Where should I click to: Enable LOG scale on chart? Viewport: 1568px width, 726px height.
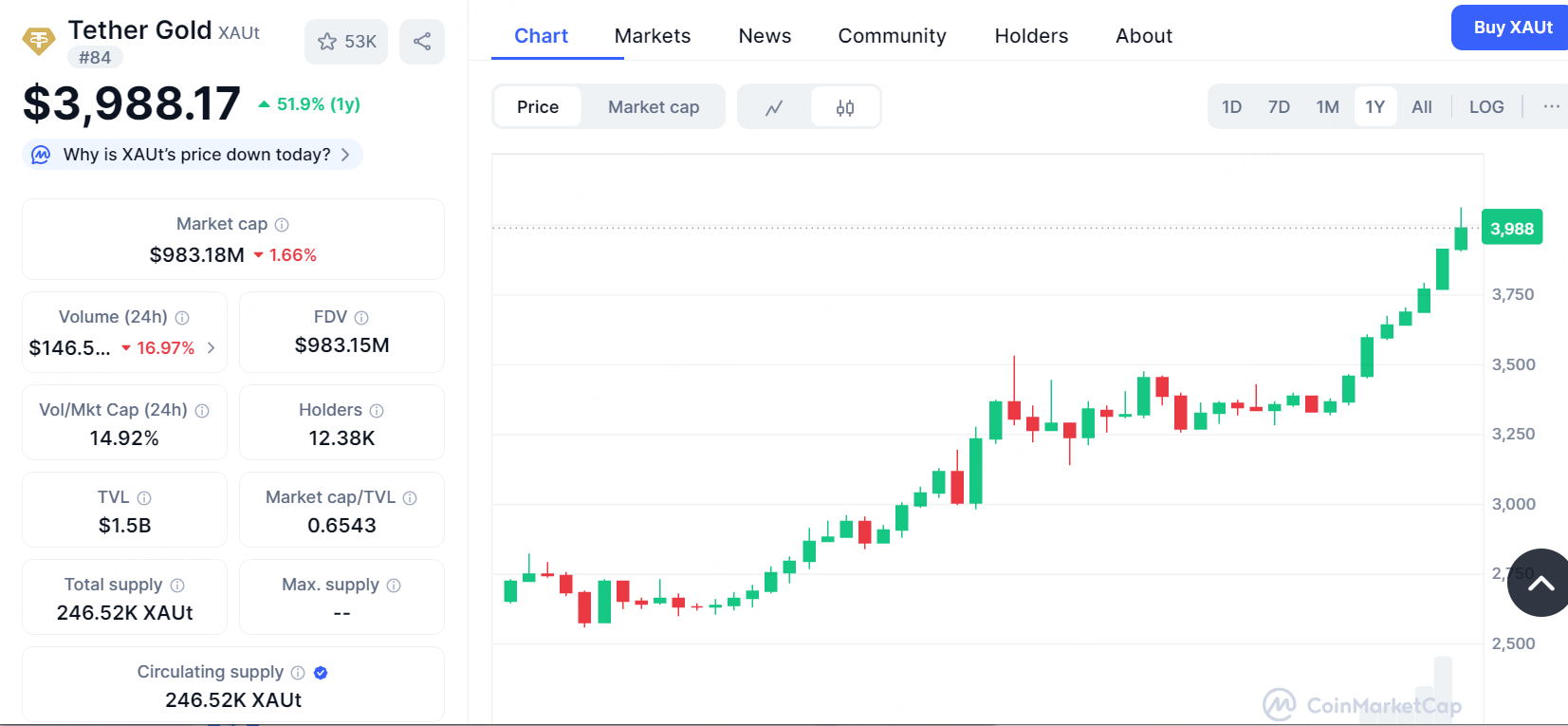[x=1486, y=107]
